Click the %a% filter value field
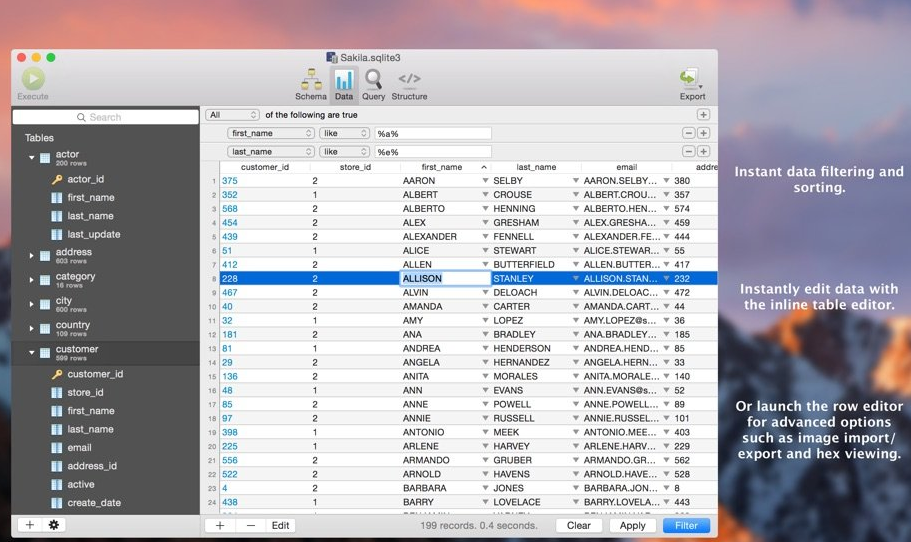Screen dimensions: 911x542 [433, 134]
